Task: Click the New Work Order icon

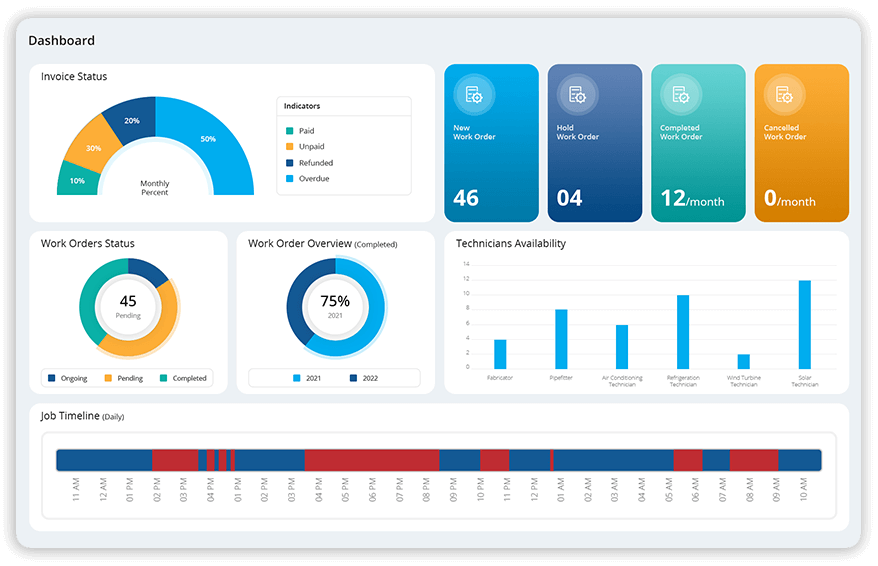Action: click(473, 95)
